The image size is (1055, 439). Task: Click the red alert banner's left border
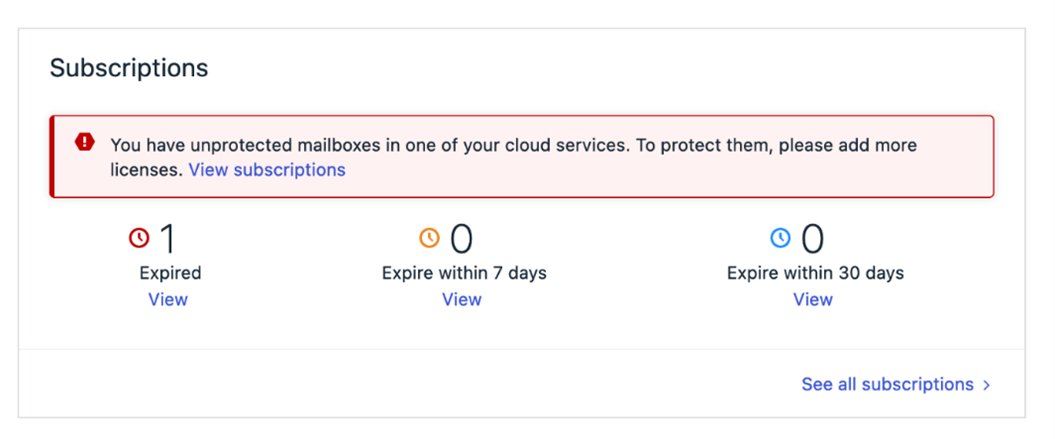[51, 156]
